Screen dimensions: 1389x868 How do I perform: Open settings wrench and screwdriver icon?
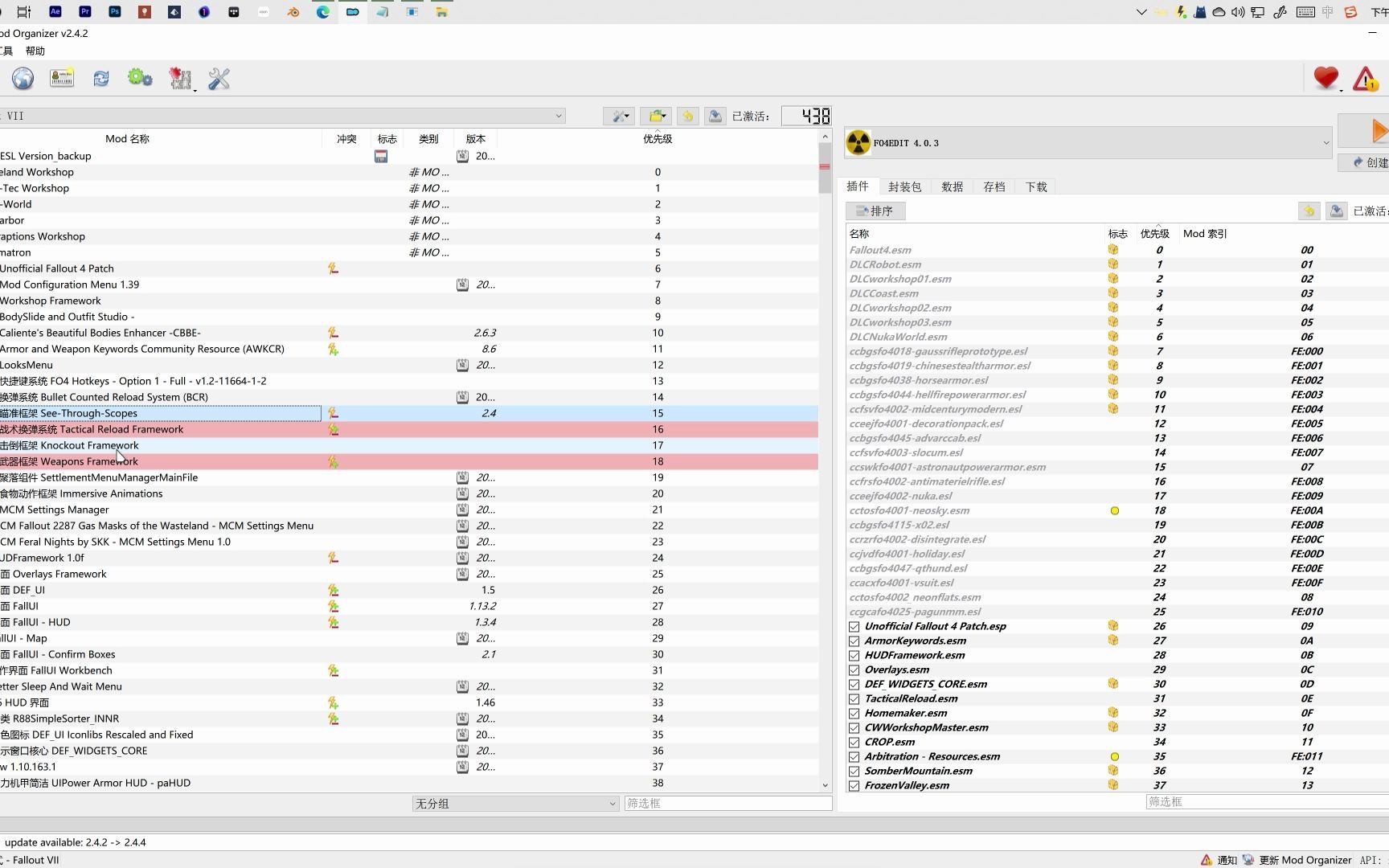[219, 78]
